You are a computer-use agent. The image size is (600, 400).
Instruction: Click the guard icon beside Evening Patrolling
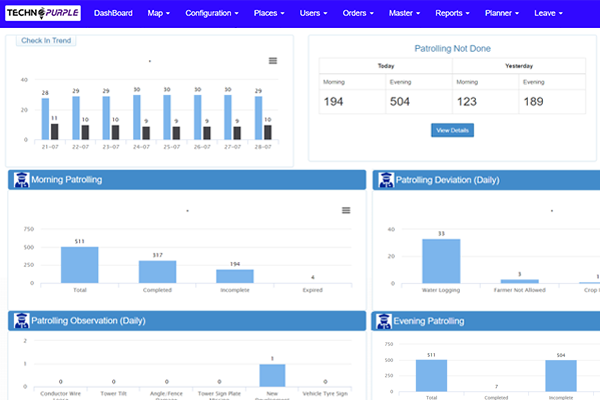pos(384,321)
